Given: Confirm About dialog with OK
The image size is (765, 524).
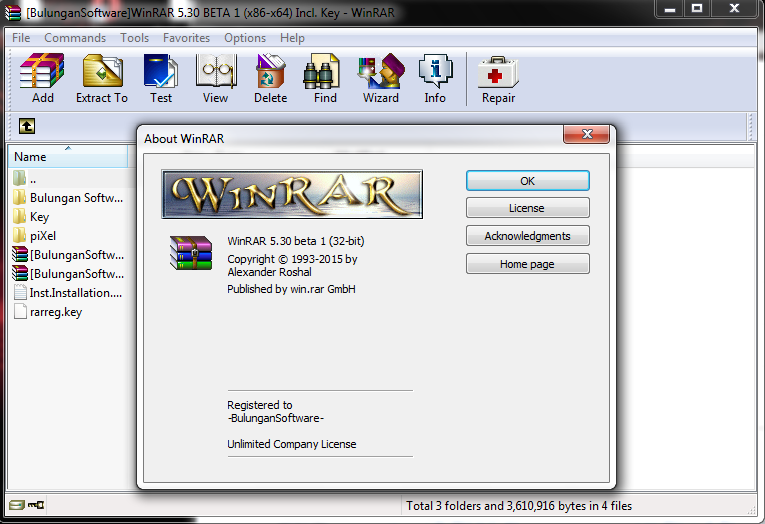Looking at the screenshot, I should coord(527,181).
